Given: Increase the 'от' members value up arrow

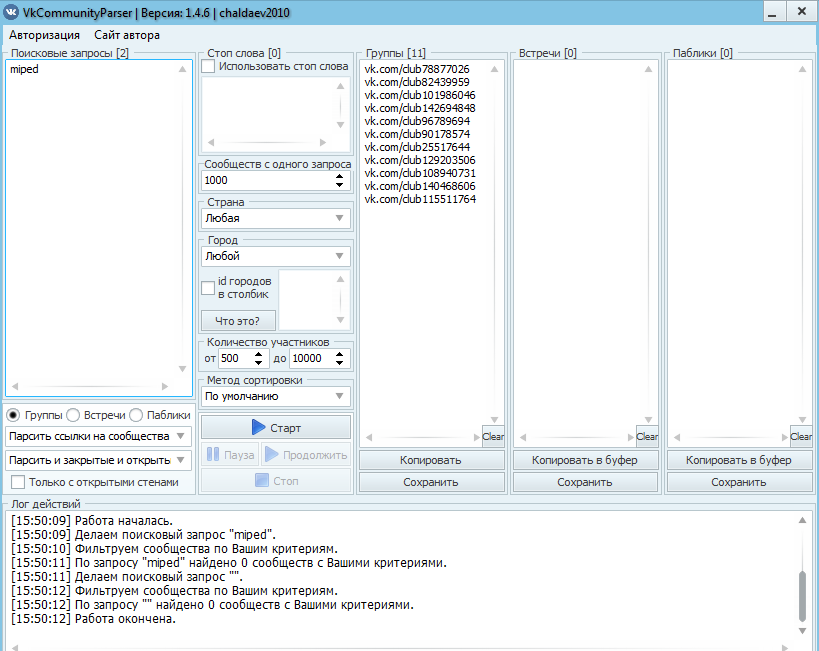Looking at the screenshot, I should click(259, 354).
